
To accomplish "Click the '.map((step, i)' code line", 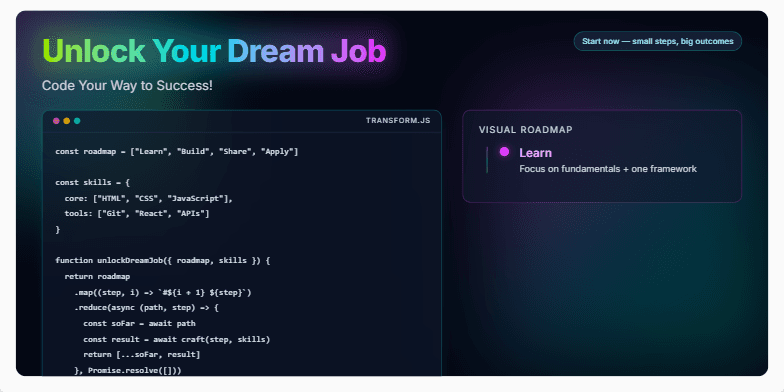I will pos(162,292).
